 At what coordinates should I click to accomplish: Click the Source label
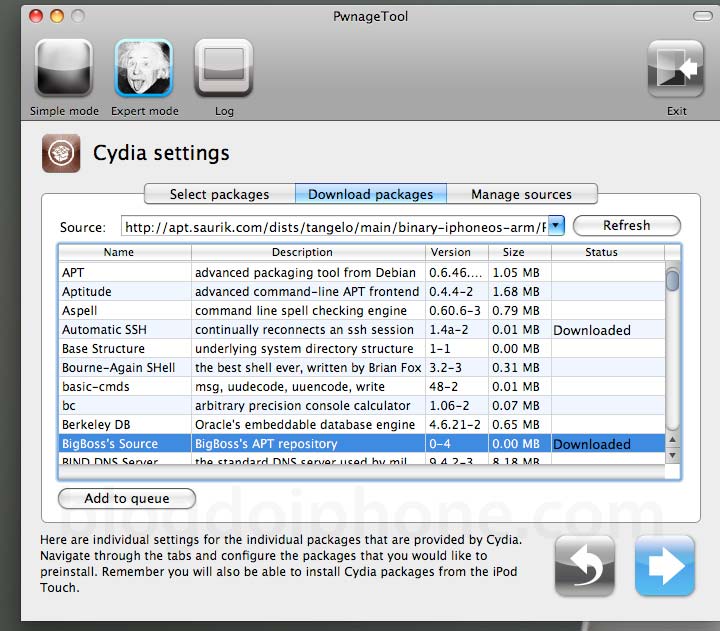pyautogui.click(x=83, y=227)
